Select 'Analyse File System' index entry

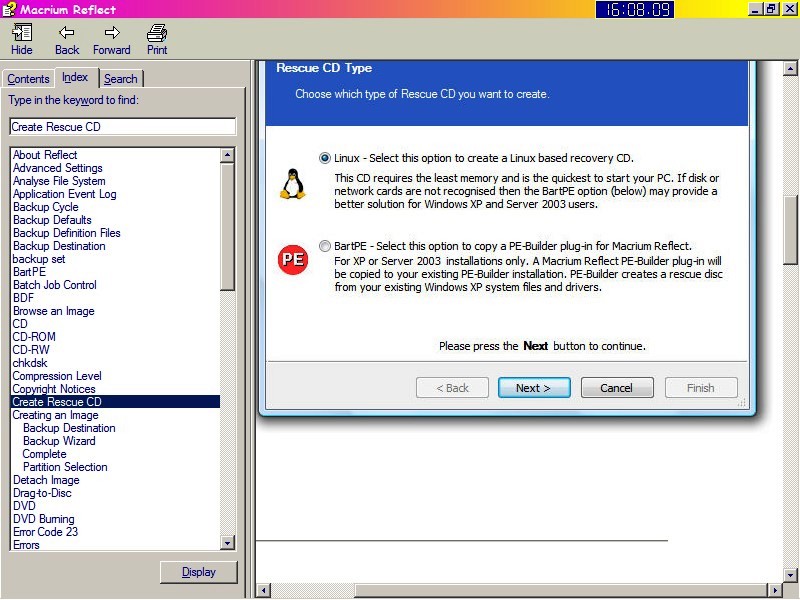(59, 181)
